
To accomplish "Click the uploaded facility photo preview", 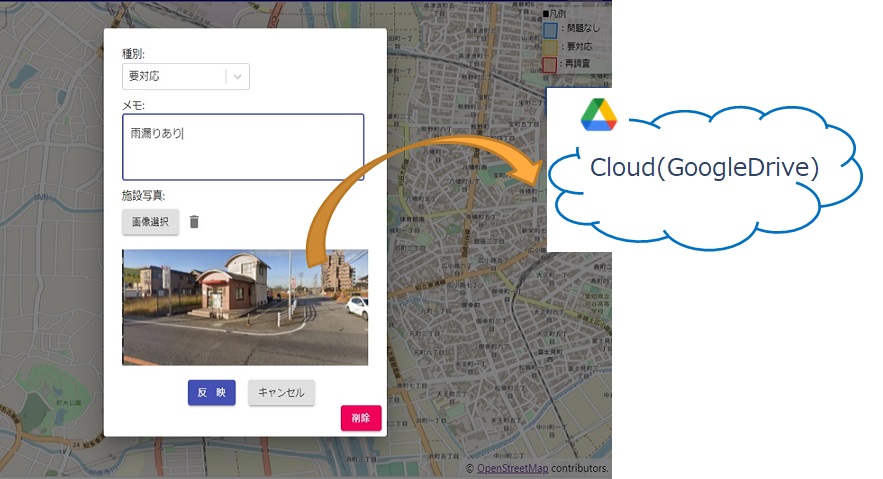I will coord(245,307).
